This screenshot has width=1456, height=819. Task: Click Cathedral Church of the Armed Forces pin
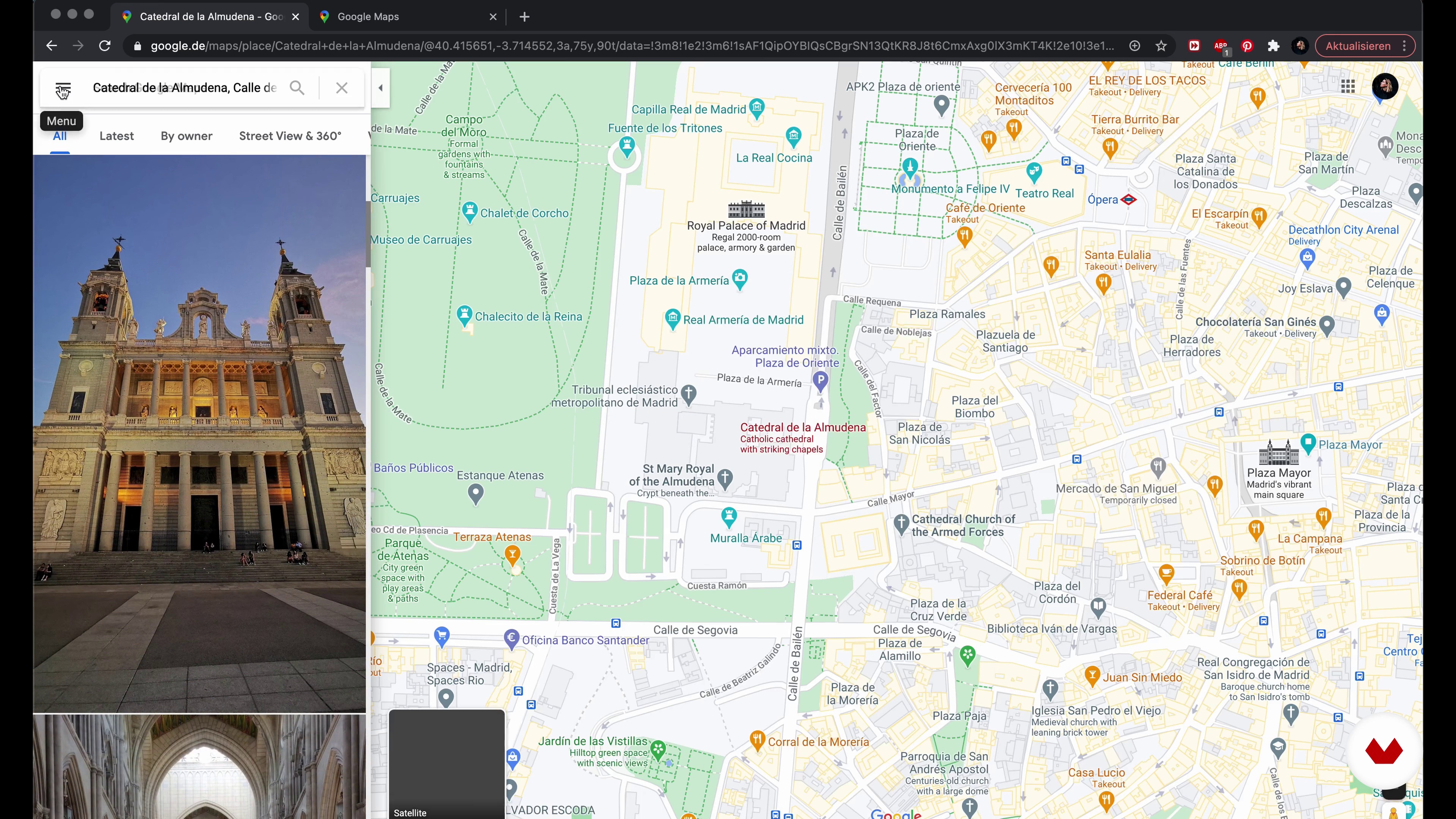902,524
